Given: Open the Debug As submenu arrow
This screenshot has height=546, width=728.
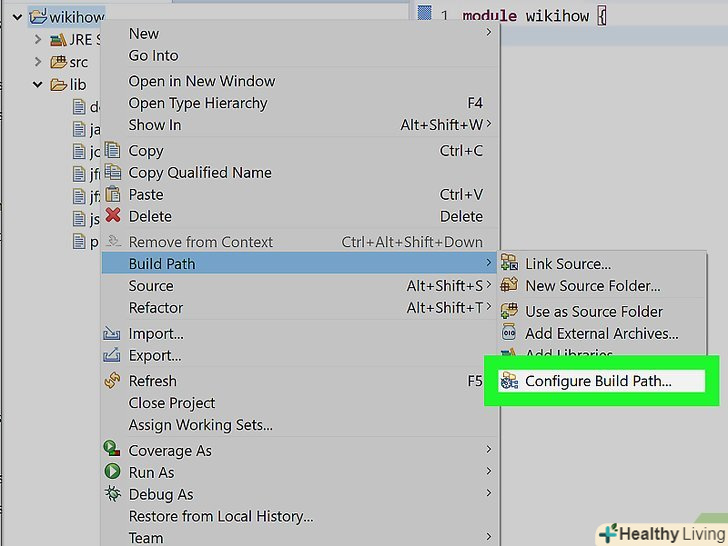Looking at the screenshot, I should (x=488, y=493).
